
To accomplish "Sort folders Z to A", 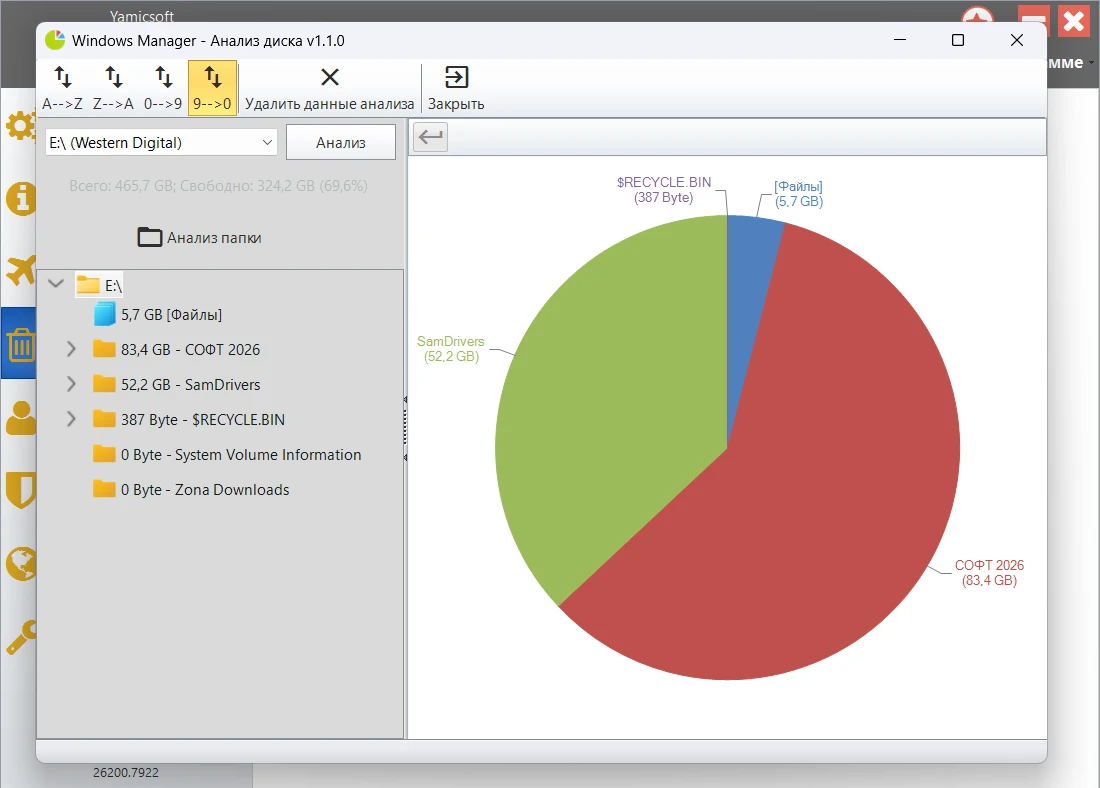I will 113,88.
